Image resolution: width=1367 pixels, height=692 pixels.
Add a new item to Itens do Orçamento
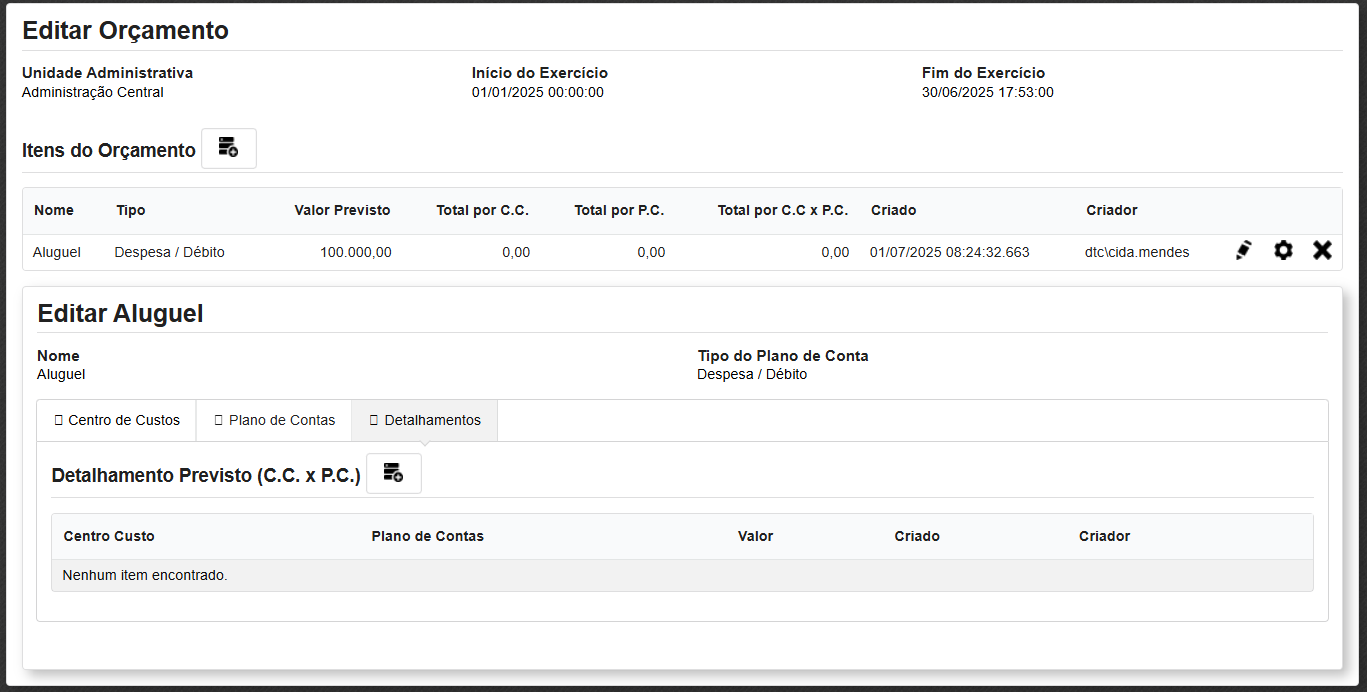[229, 148]
